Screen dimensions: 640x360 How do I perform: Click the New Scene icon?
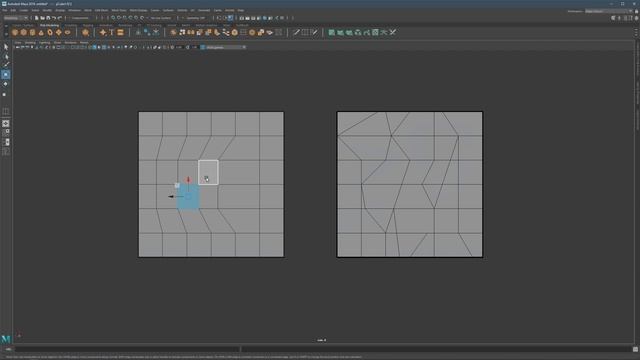(x=37, y=18)
